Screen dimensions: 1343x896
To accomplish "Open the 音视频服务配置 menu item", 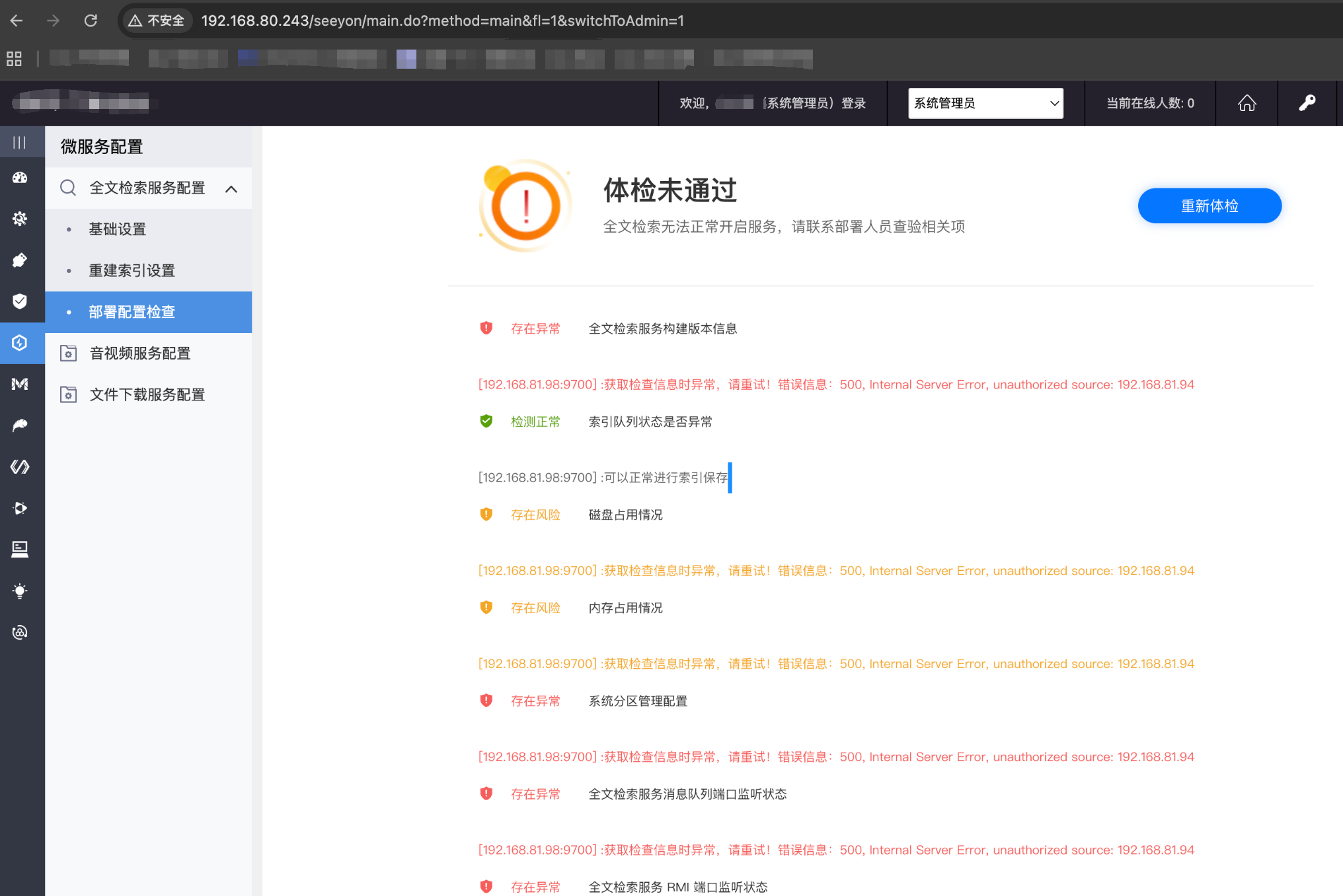I will (149, 354).
